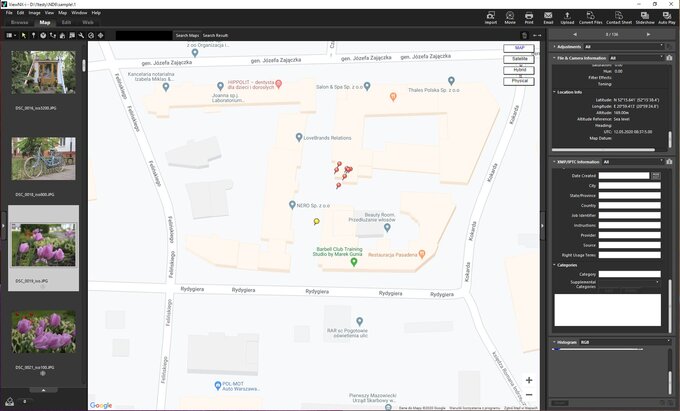680x411 pixels.
Task: Switch to the Web tab
Action: tap(88, 22)
